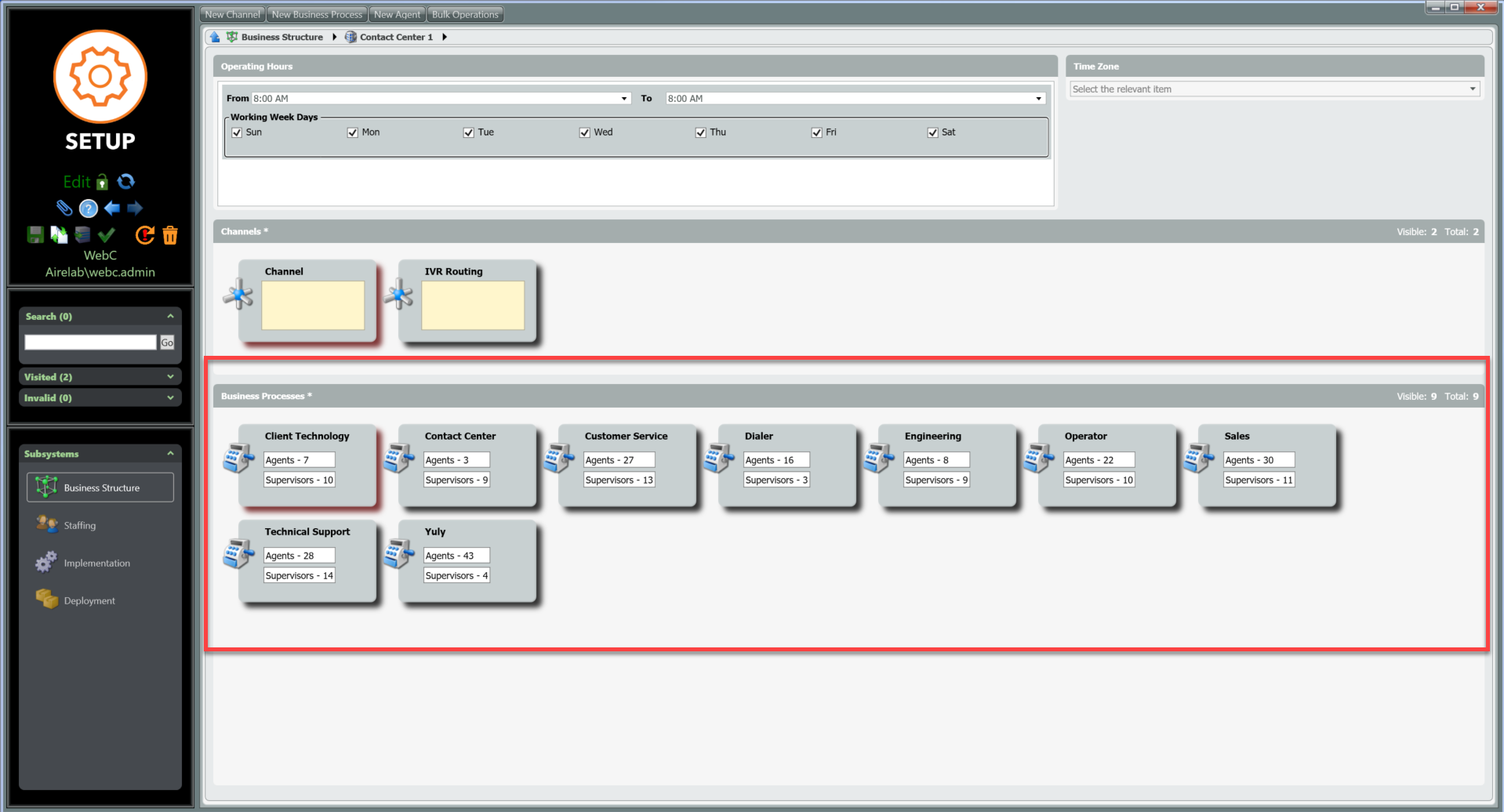The image size is (1504, 812).
Task: Toggle the Wed working day checkbox
Action: [585, 132]
